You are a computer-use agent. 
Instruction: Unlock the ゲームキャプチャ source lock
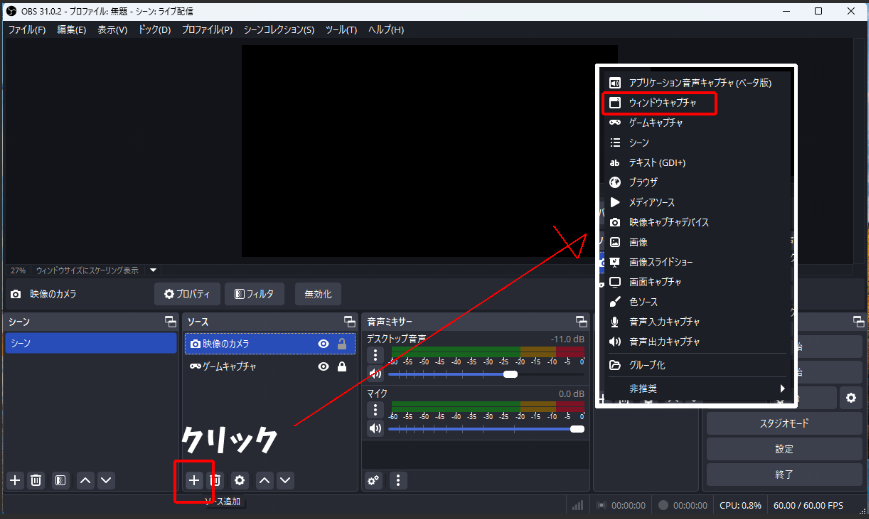click(342, 367)
